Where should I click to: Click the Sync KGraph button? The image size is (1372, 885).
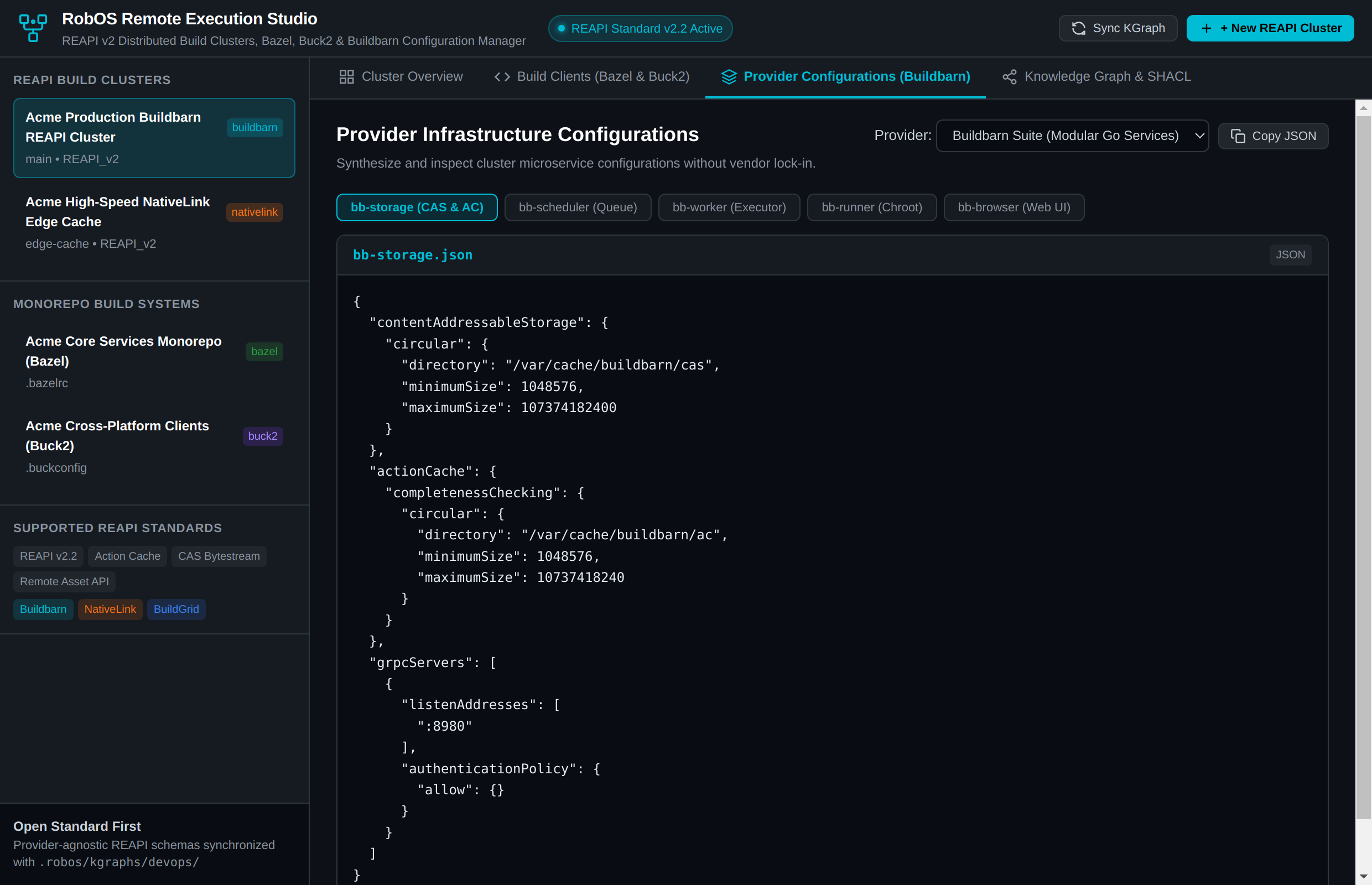coord(1118,28)
